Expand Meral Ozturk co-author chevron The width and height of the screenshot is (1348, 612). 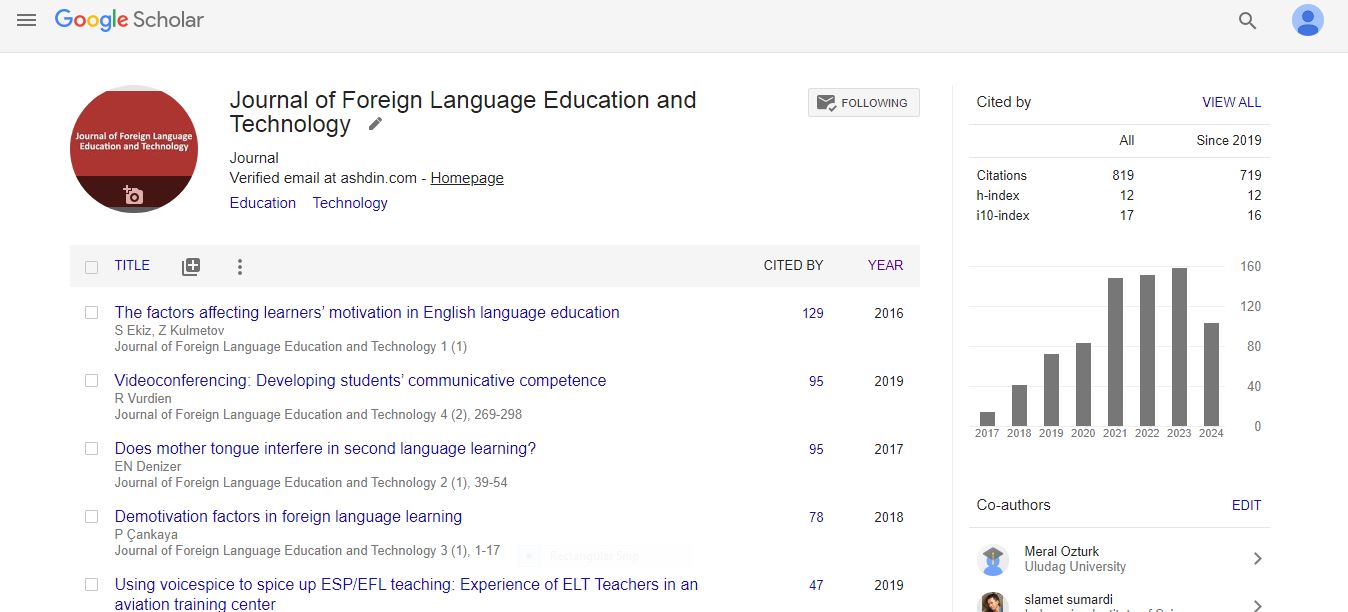(1257, 559)
